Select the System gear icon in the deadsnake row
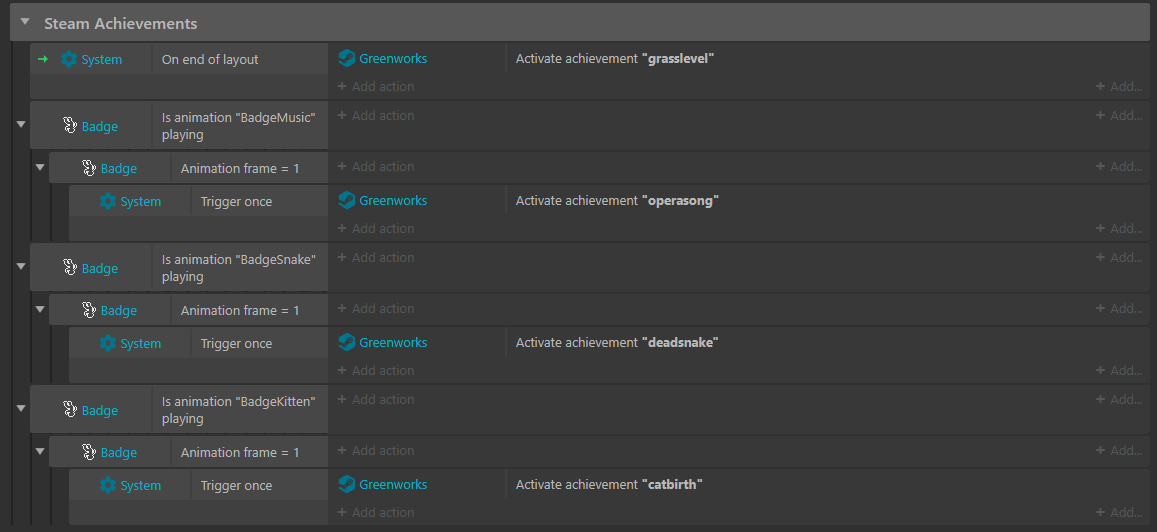 pos(108,343)
